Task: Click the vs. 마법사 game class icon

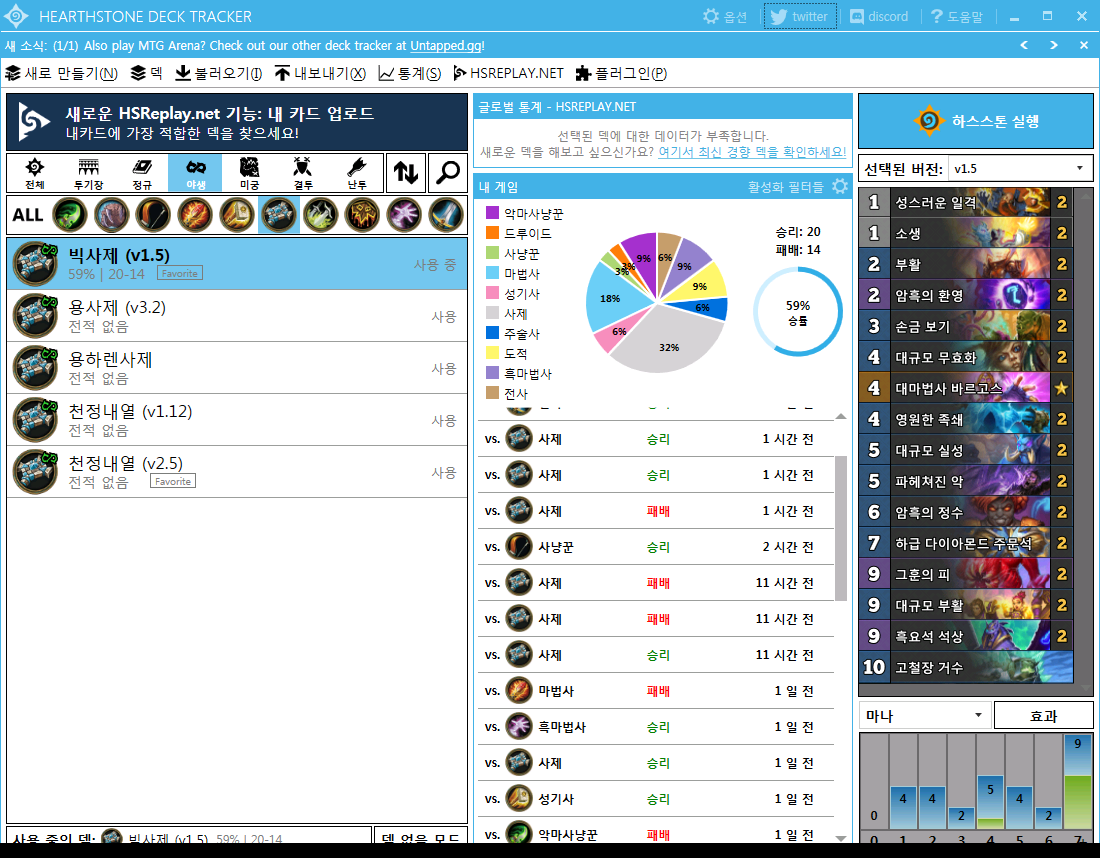Action: (519, 690)
